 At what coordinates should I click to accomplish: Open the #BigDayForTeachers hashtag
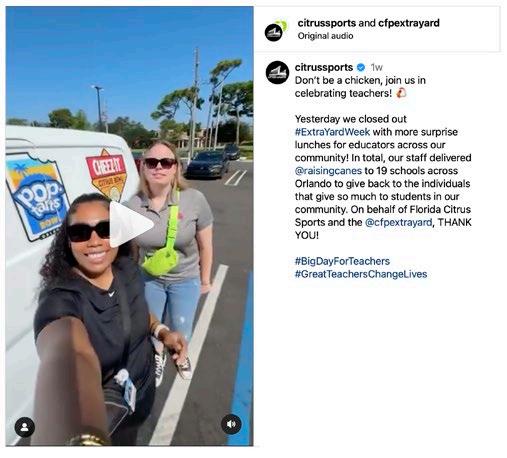coord(342,261)
